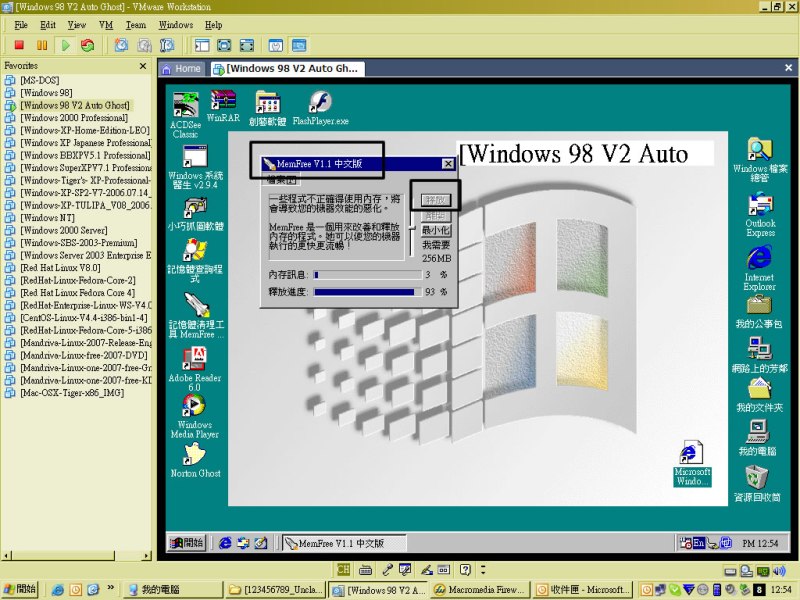The height and width of the screenshot is (600, 800).
Task: Click the Reset virtual machine toolbar icon
Action: (88, 45)
